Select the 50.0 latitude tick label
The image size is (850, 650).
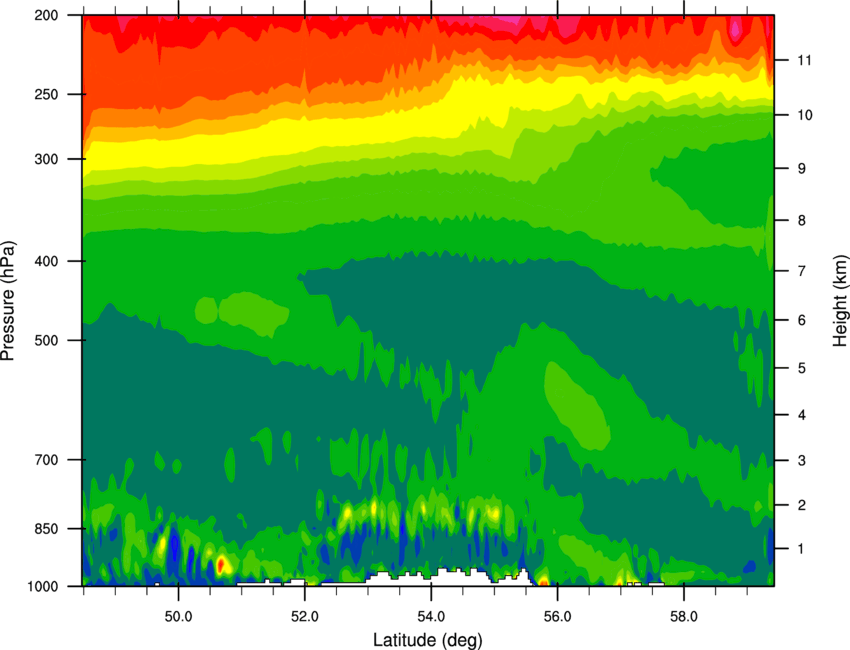tap(178, 617)
